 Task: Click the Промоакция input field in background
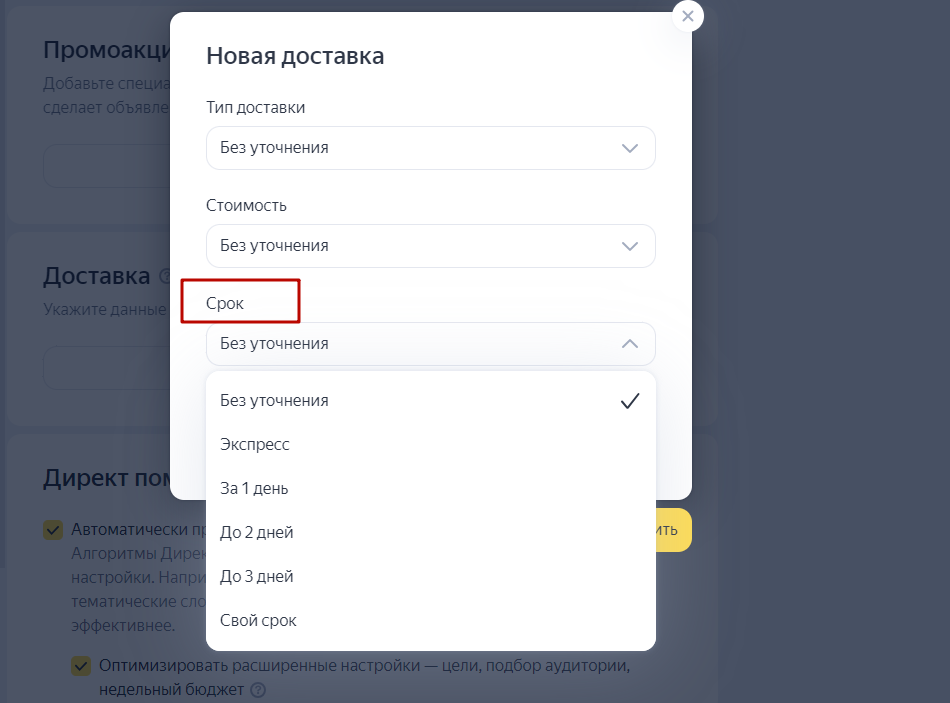click(x=107, y=166)
